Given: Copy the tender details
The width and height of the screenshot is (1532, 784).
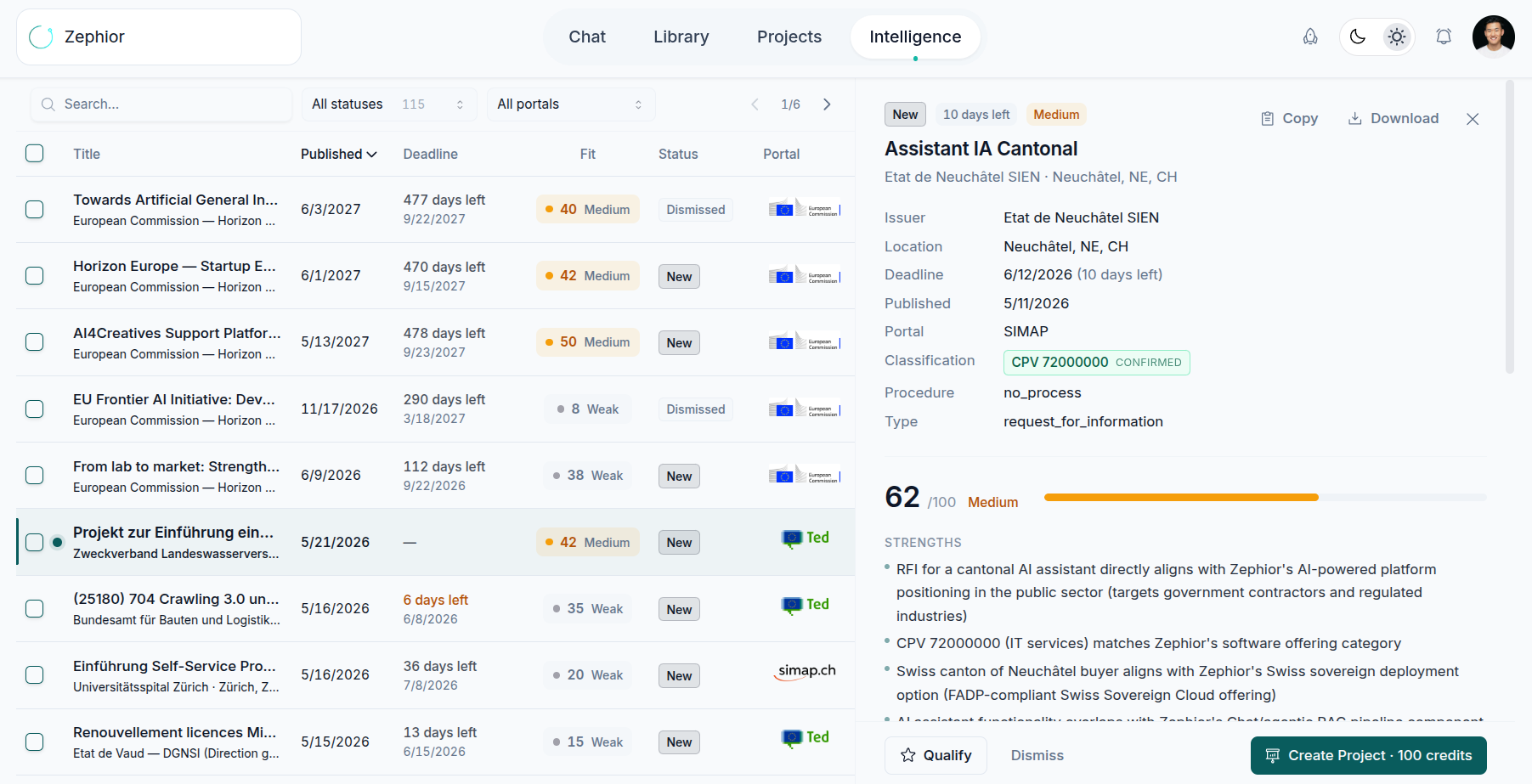Looking at the screenshot, I should click(1290, 119).
